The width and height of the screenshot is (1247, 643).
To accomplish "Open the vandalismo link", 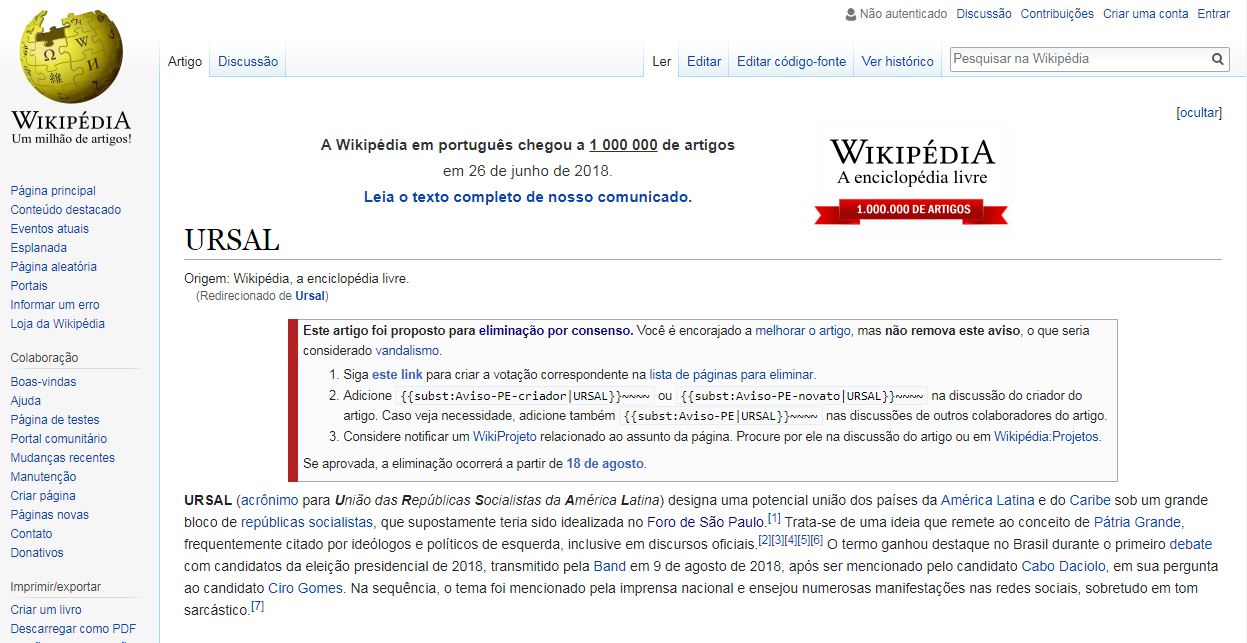I will coord(407,351).
